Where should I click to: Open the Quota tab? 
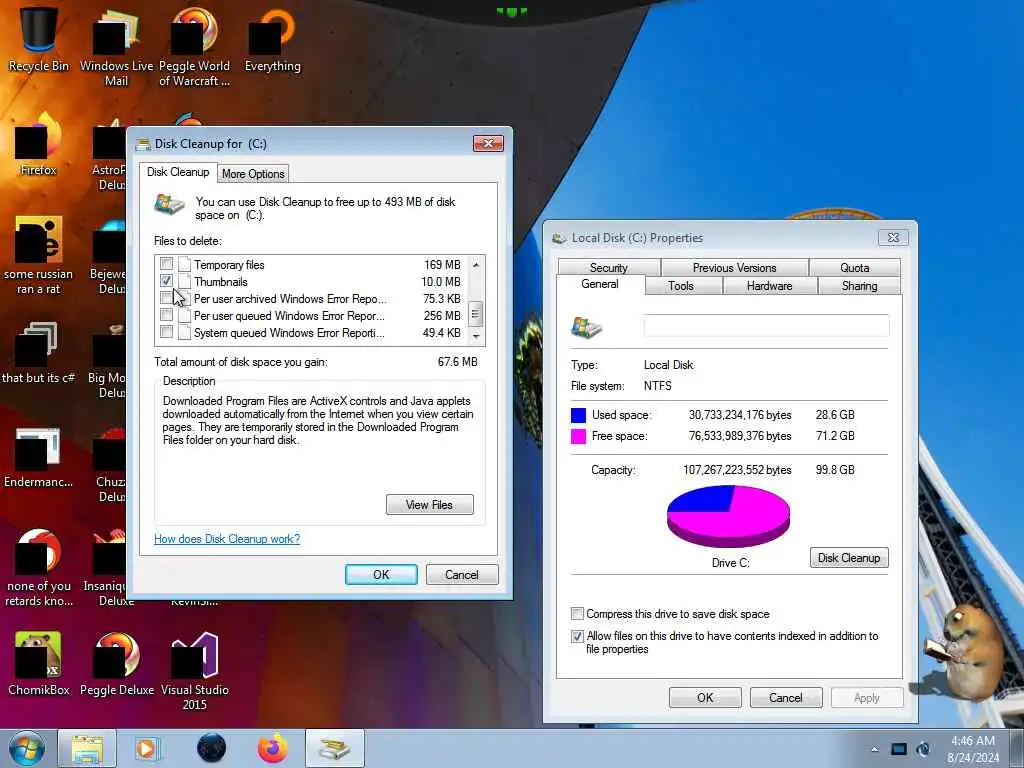[x=854, y=268]
